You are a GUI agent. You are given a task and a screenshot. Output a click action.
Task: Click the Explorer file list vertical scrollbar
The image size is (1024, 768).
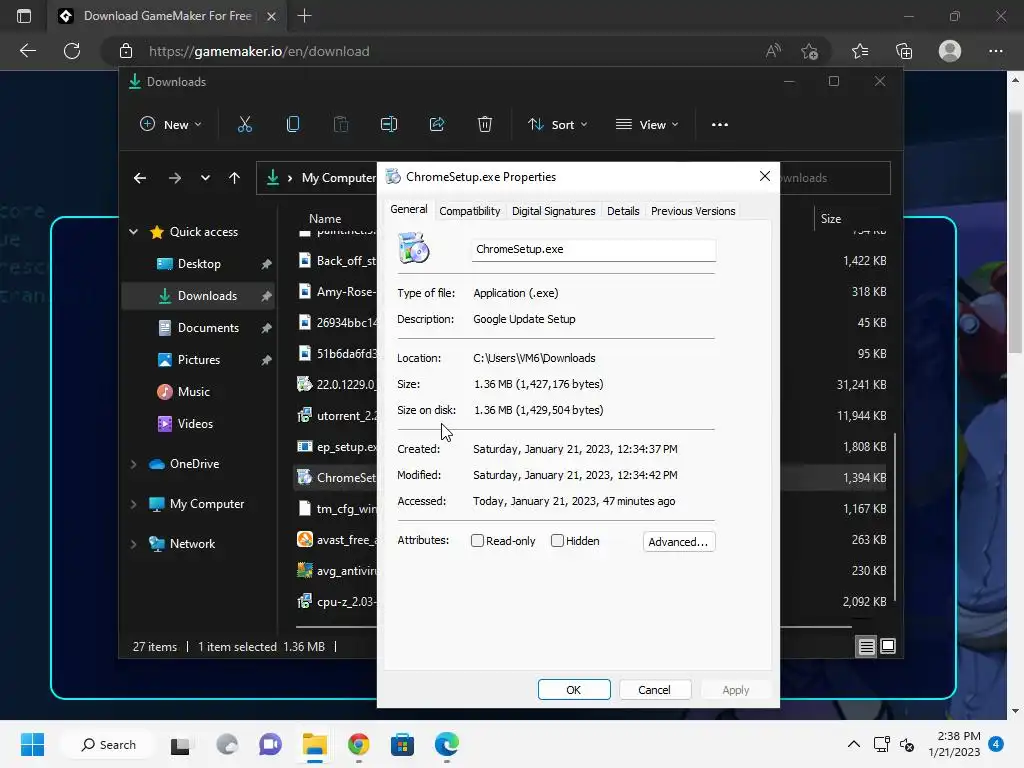coord(895,516)
